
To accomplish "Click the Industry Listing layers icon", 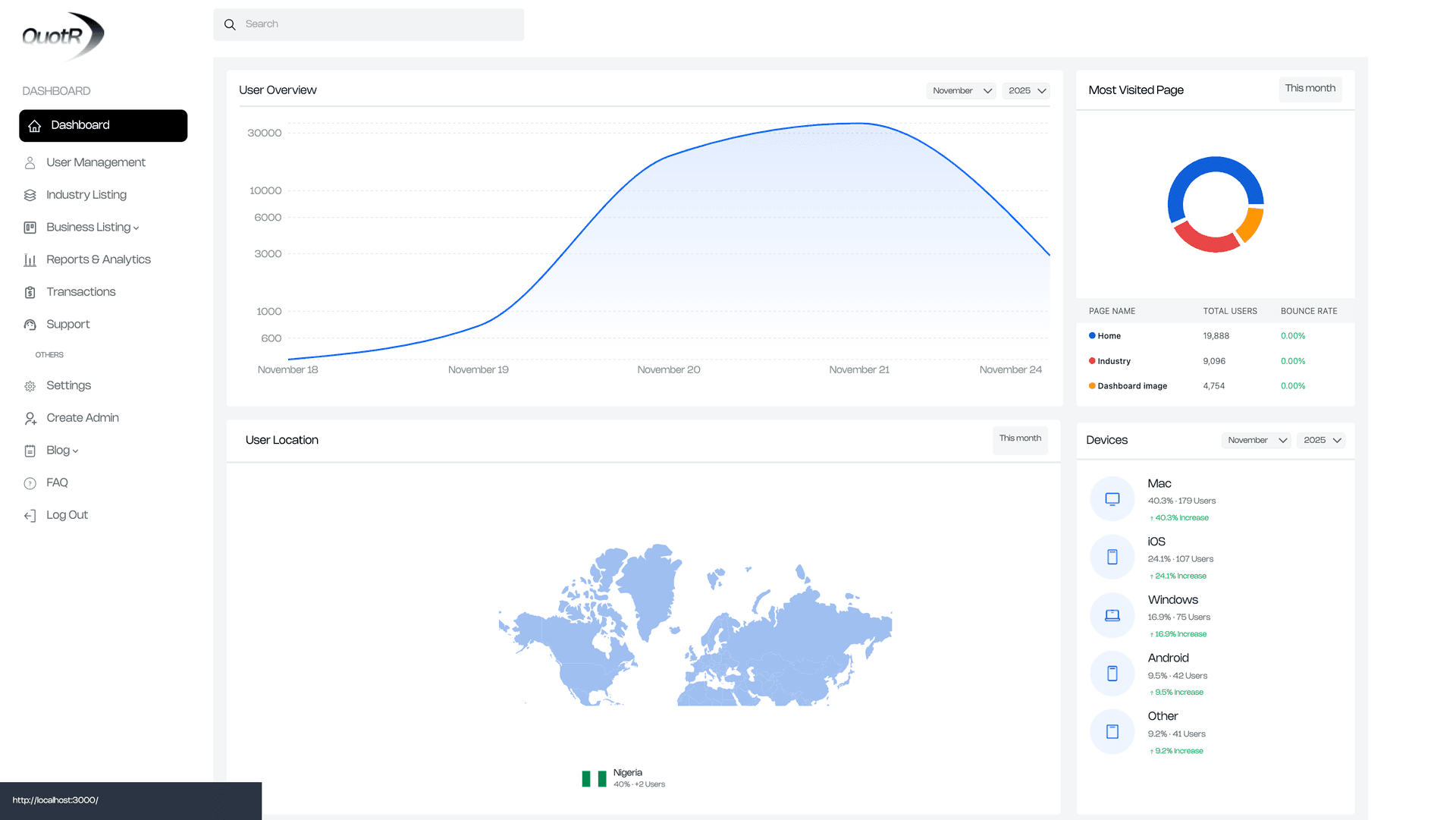I will 30,195.
